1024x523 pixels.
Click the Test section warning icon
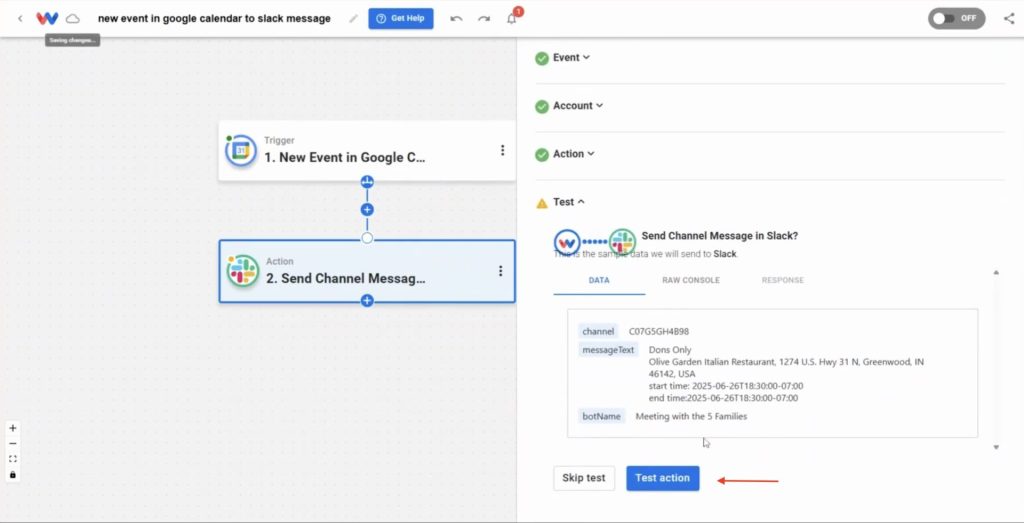click(x=541, y=203)
